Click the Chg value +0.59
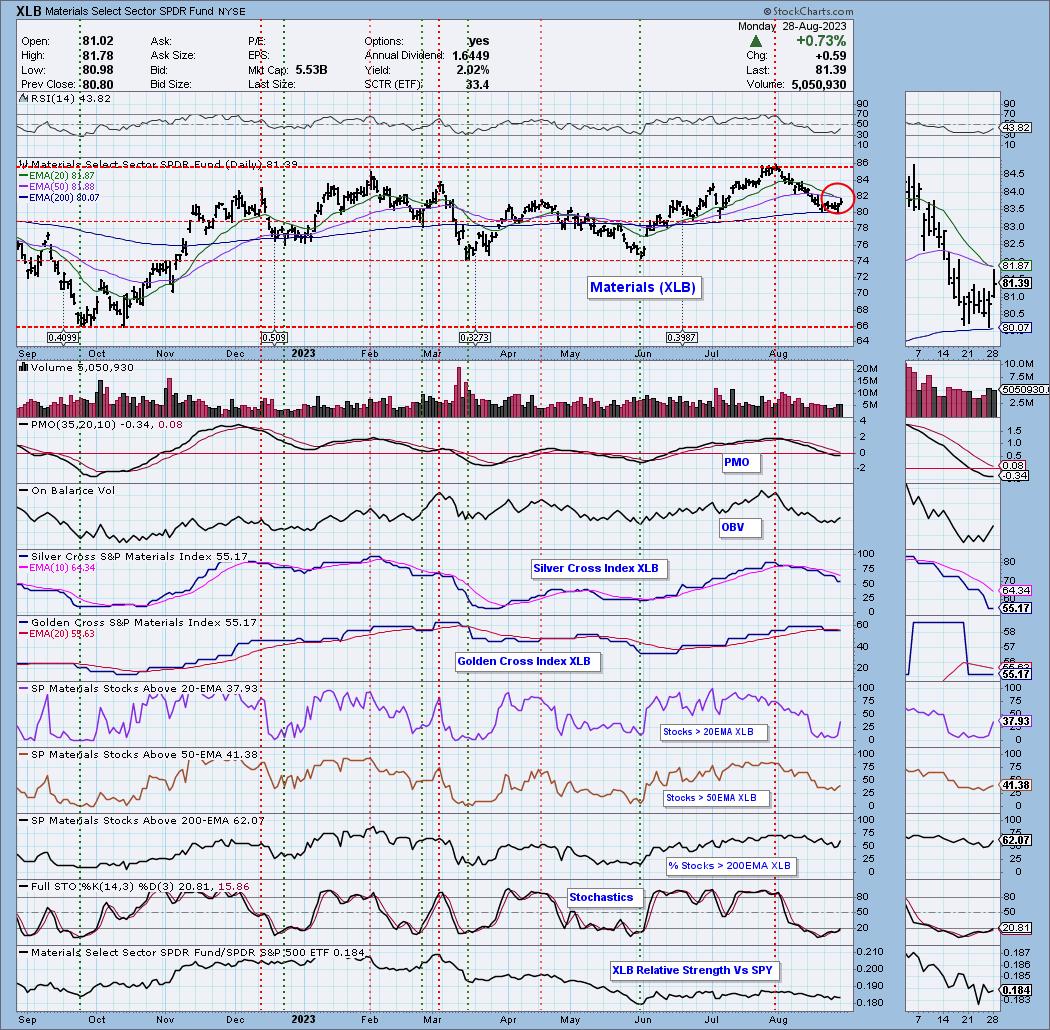 pyautogui.click(x=830, y=56)
